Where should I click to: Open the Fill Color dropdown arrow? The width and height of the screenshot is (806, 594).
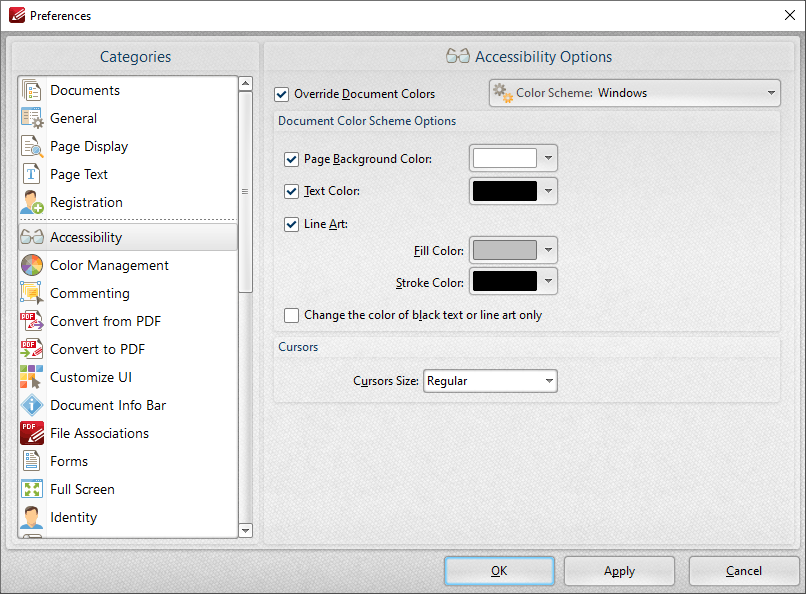548,250
